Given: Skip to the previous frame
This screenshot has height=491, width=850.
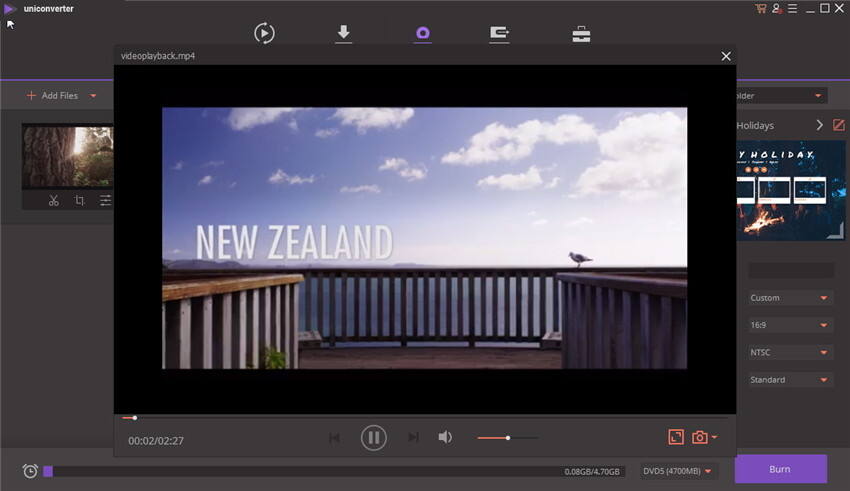Looking at the screenshot, I should 334,438.
